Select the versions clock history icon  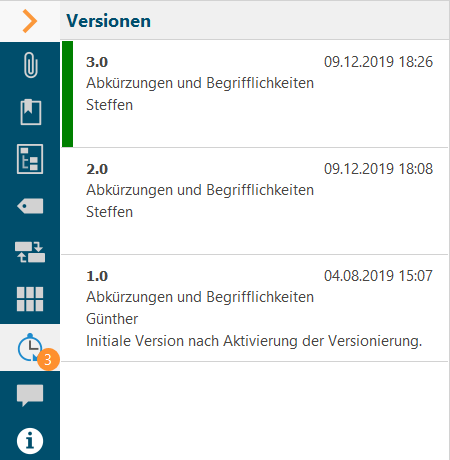point(30,347)
